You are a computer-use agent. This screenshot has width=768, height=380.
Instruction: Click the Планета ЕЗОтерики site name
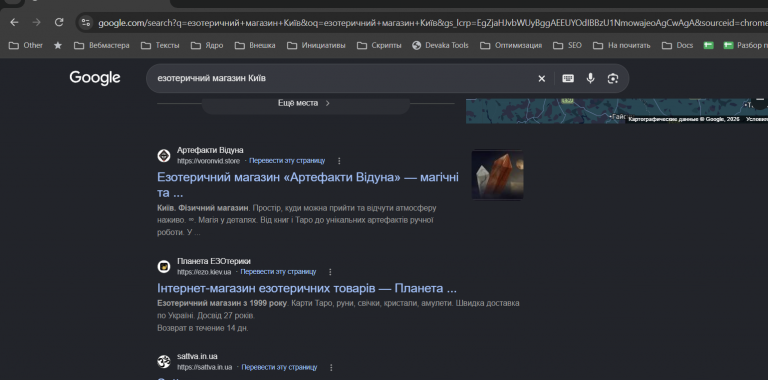tap(214, 261)
